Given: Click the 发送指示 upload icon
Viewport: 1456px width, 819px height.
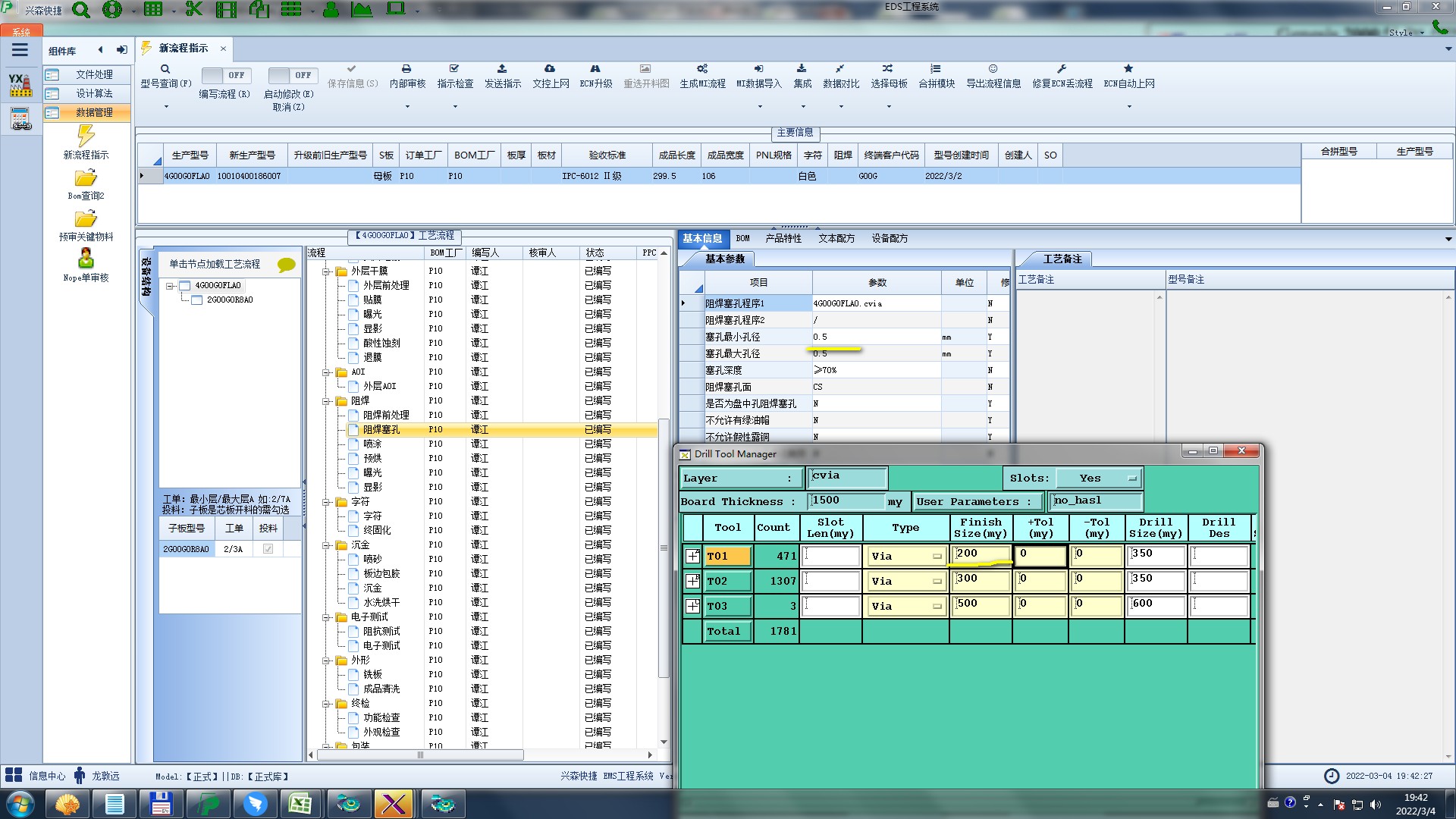Looking at the screenshot, I should (x=502, y=69).
